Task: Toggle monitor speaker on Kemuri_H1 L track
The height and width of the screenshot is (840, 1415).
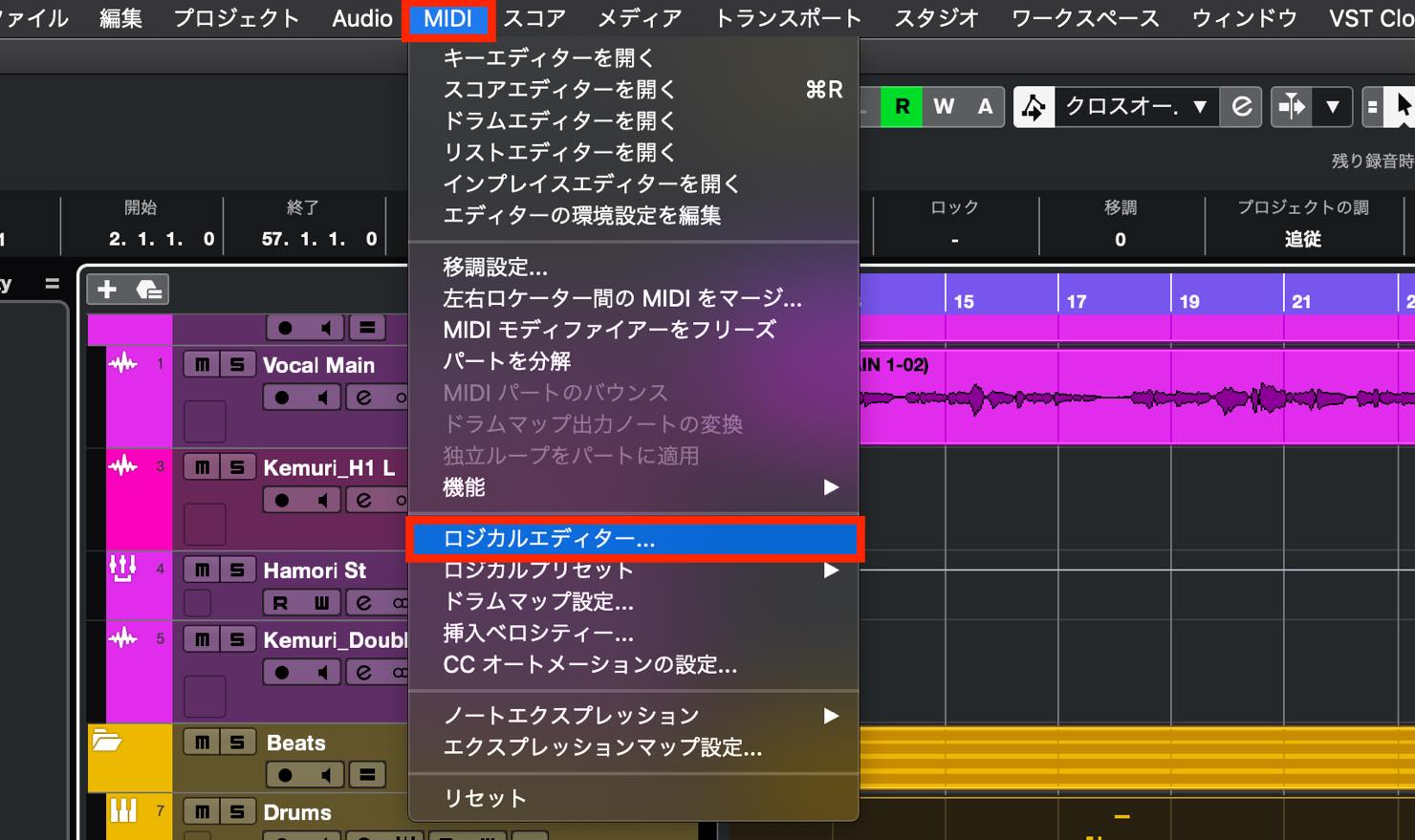Action: pyautogui.click(x=323, y=500)
